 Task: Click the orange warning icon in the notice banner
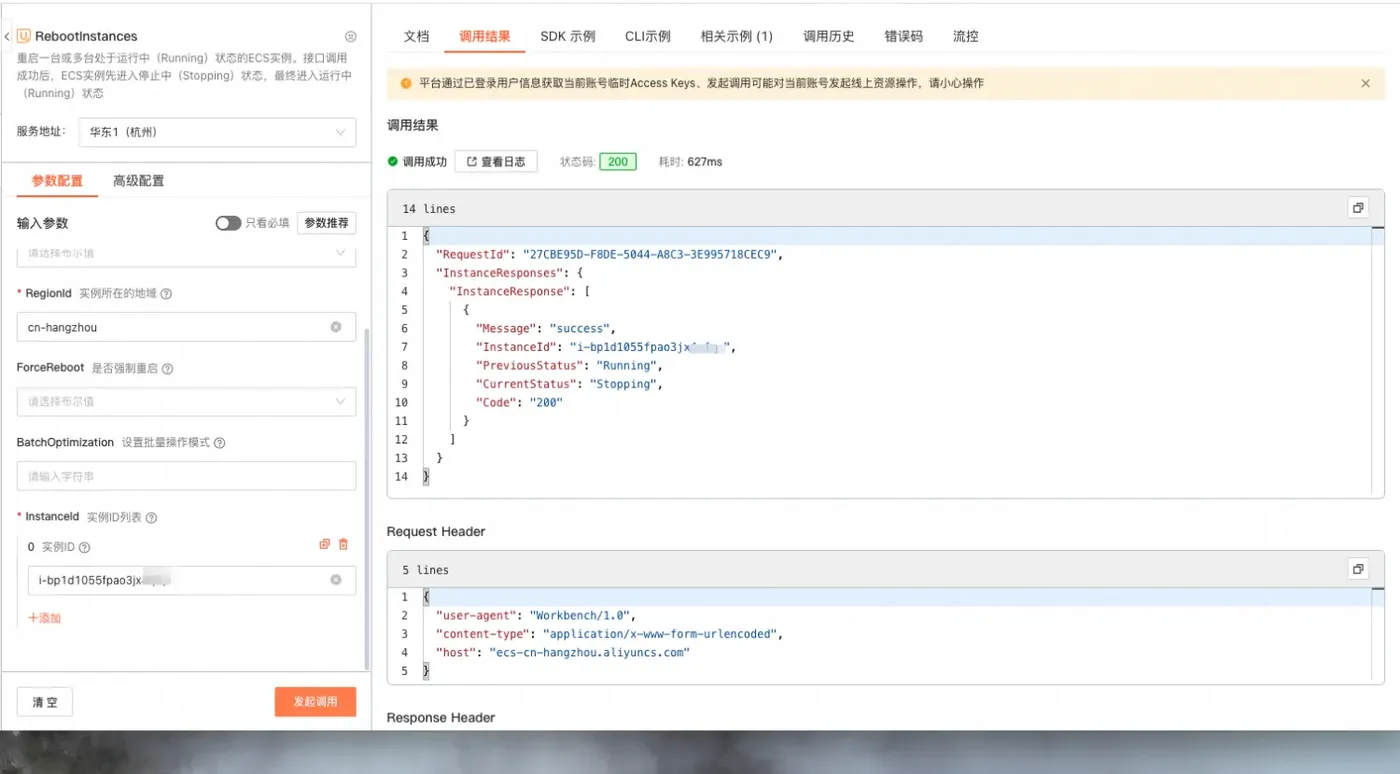click(x=406, y=83)
